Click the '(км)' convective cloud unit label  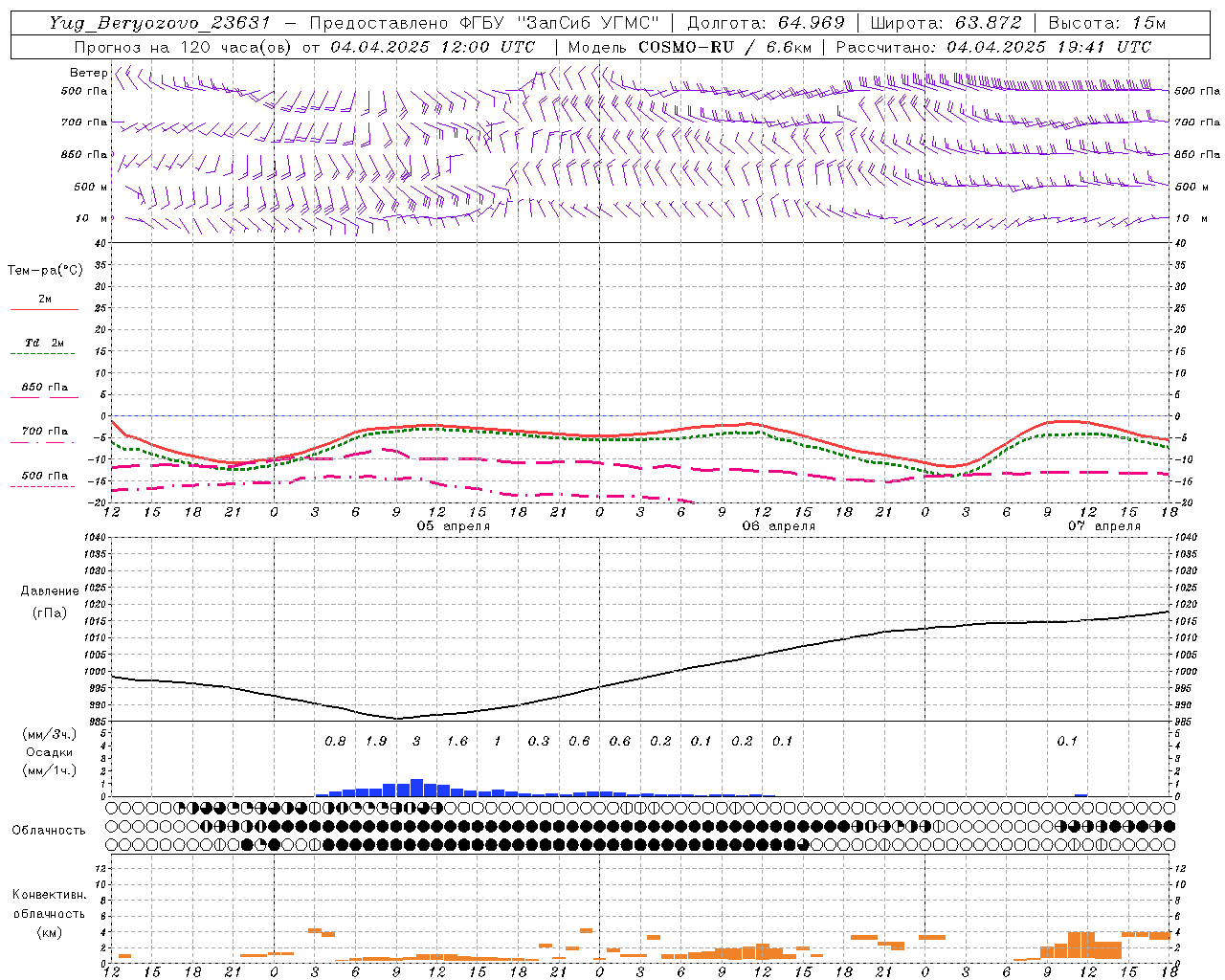49,932
